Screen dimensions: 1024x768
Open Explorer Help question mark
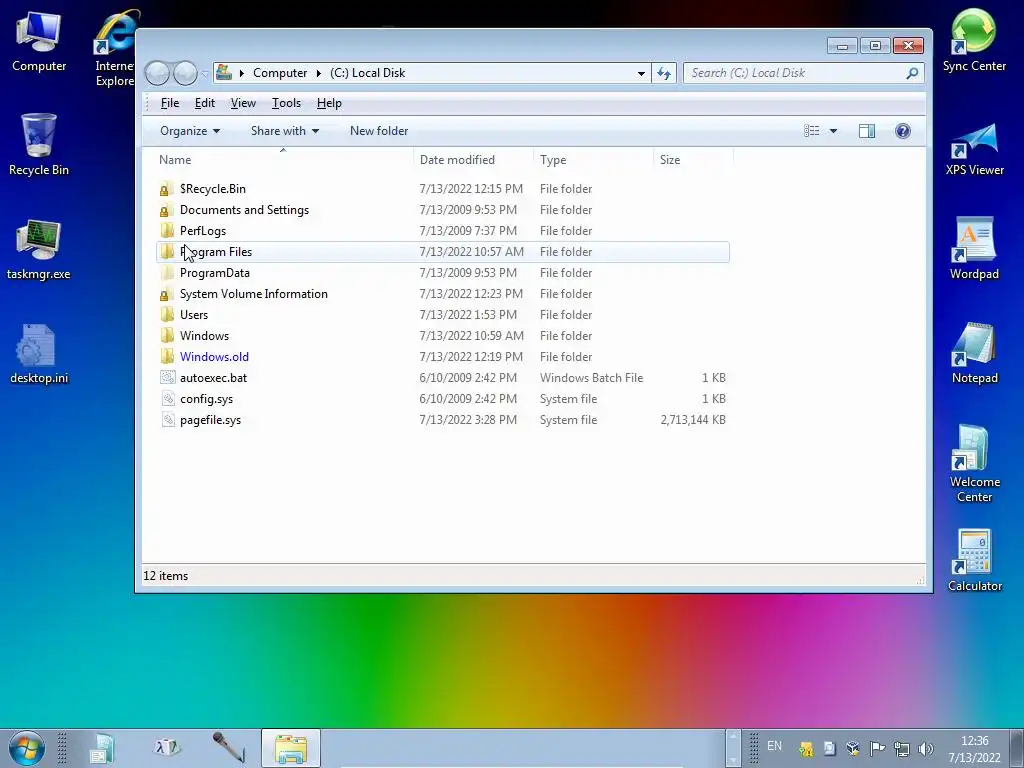(x=903, y=131)
